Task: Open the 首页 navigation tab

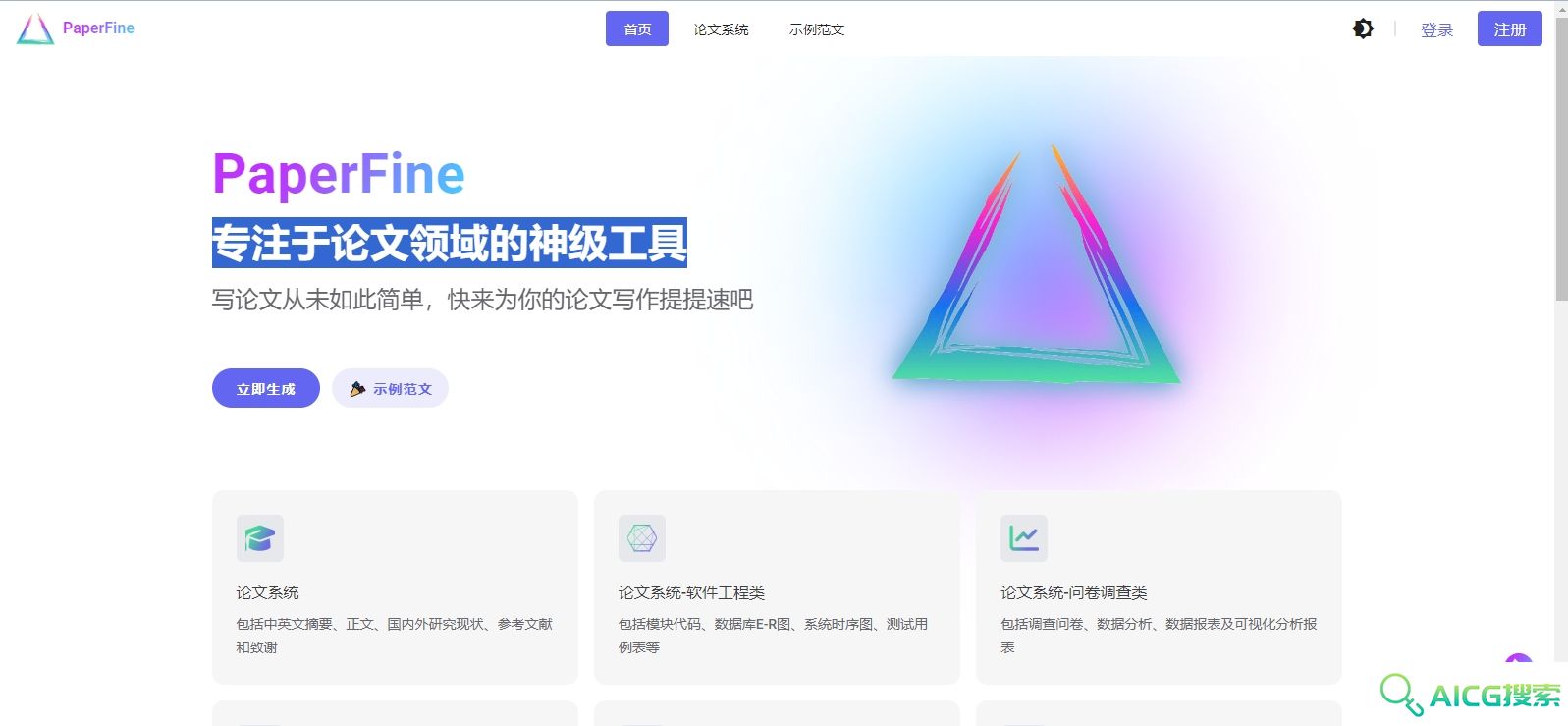Action: coord(637,28)
